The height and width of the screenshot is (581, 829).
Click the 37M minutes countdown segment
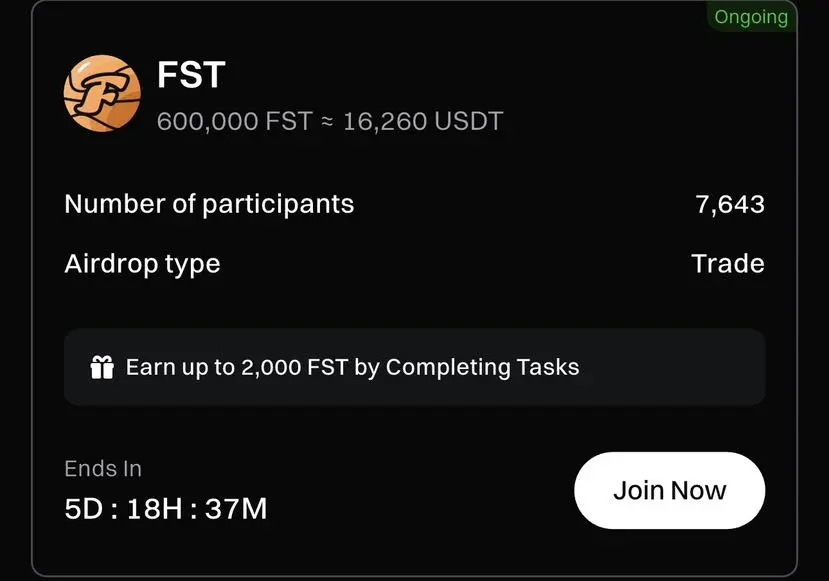tap(236, 509)
